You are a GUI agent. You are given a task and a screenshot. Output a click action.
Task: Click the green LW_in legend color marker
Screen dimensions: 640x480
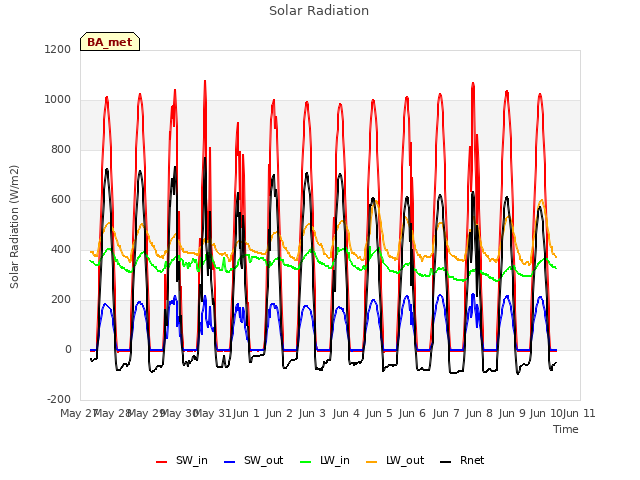point(306,462)
